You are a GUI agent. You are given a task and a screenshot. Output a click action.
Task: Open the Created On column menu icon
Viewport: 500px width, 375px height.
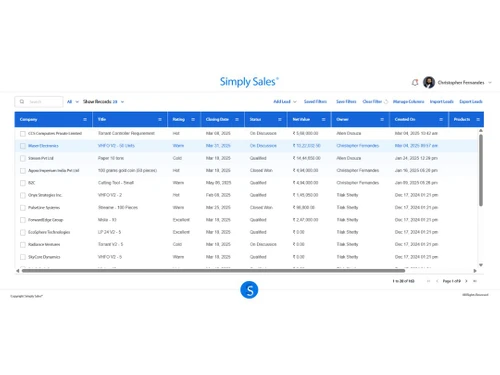[441, 119]
